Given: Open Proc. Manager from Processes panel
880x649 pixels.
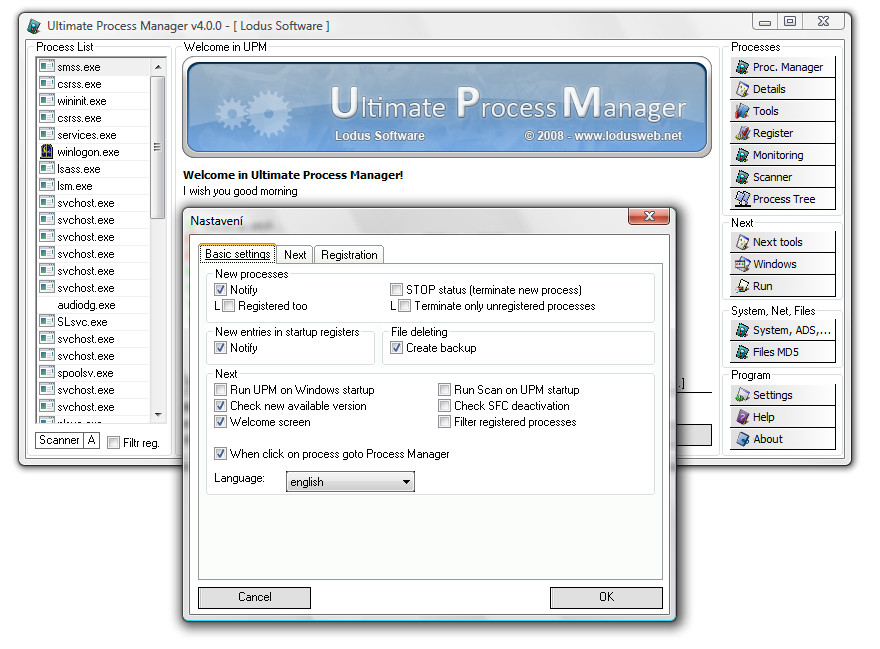Looking at the screenshot, I should (x=782, y=67).
